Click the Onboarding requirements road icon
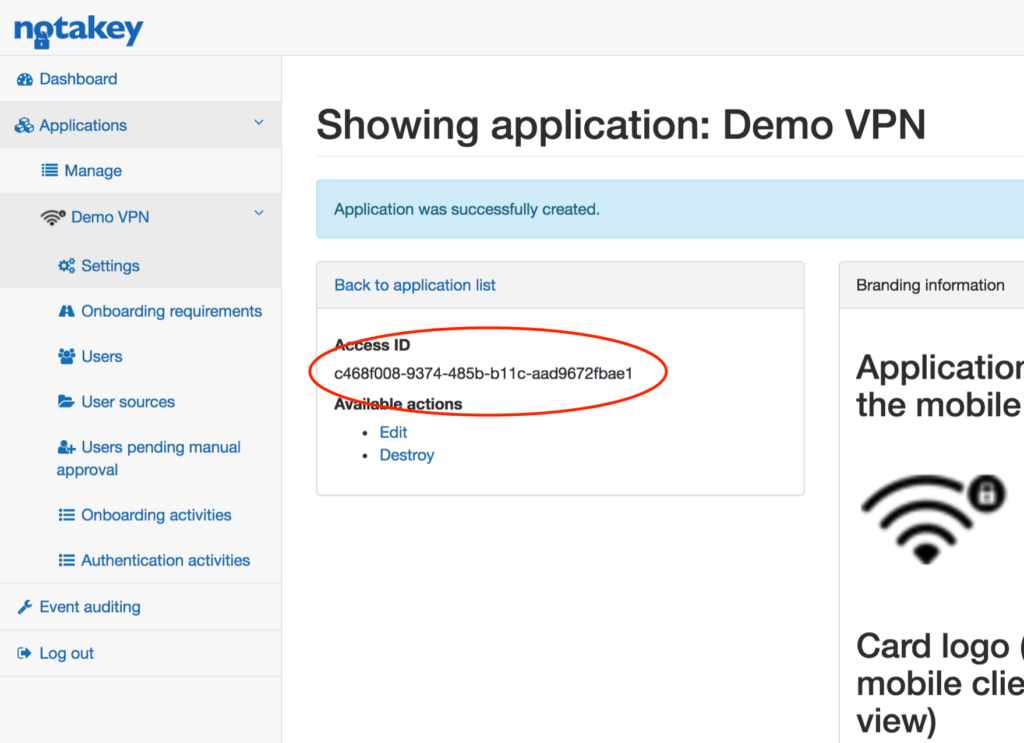The width and height of the screenshot is (1024, 743). point(66,312)
